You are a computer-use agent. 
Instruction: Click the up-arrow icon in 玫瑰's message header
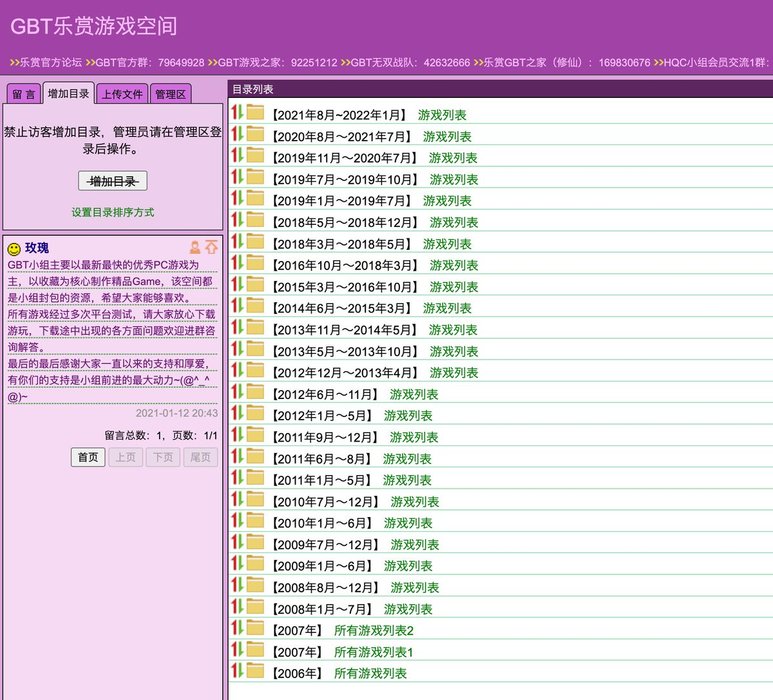click(210, 247)
